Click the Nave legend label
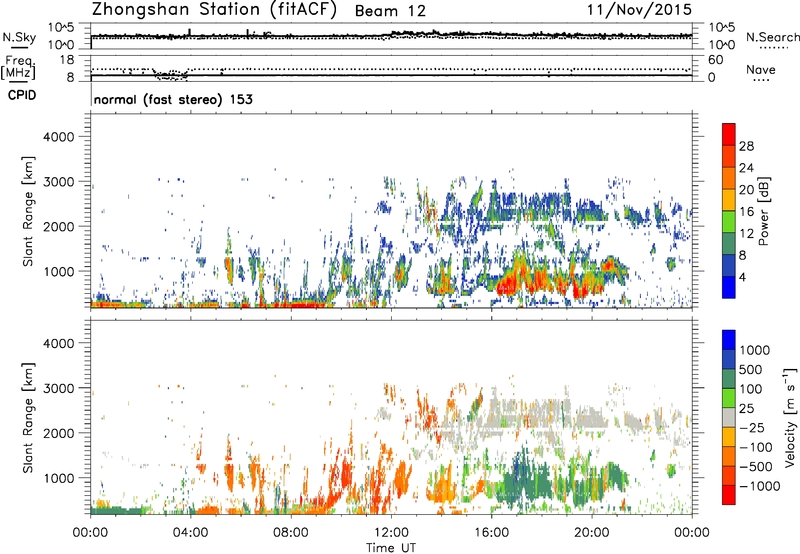Viewport: 800px width, 554px height. (761, 69)
